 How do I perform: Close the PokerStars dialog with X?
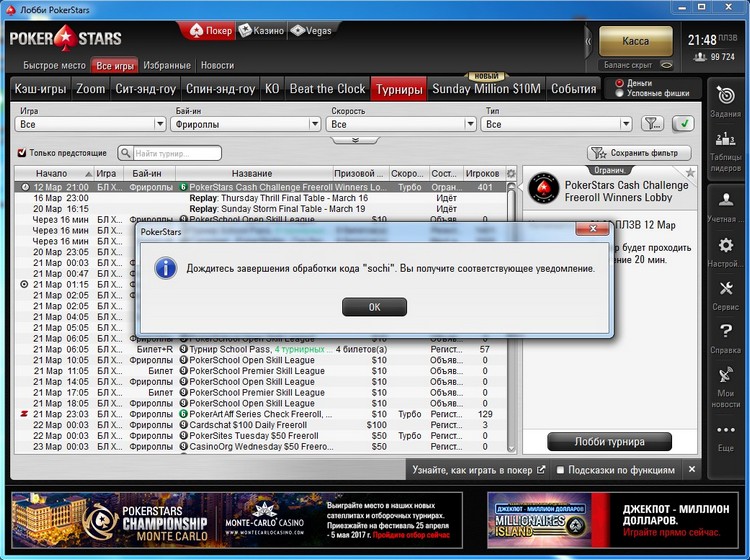point(593,229)
